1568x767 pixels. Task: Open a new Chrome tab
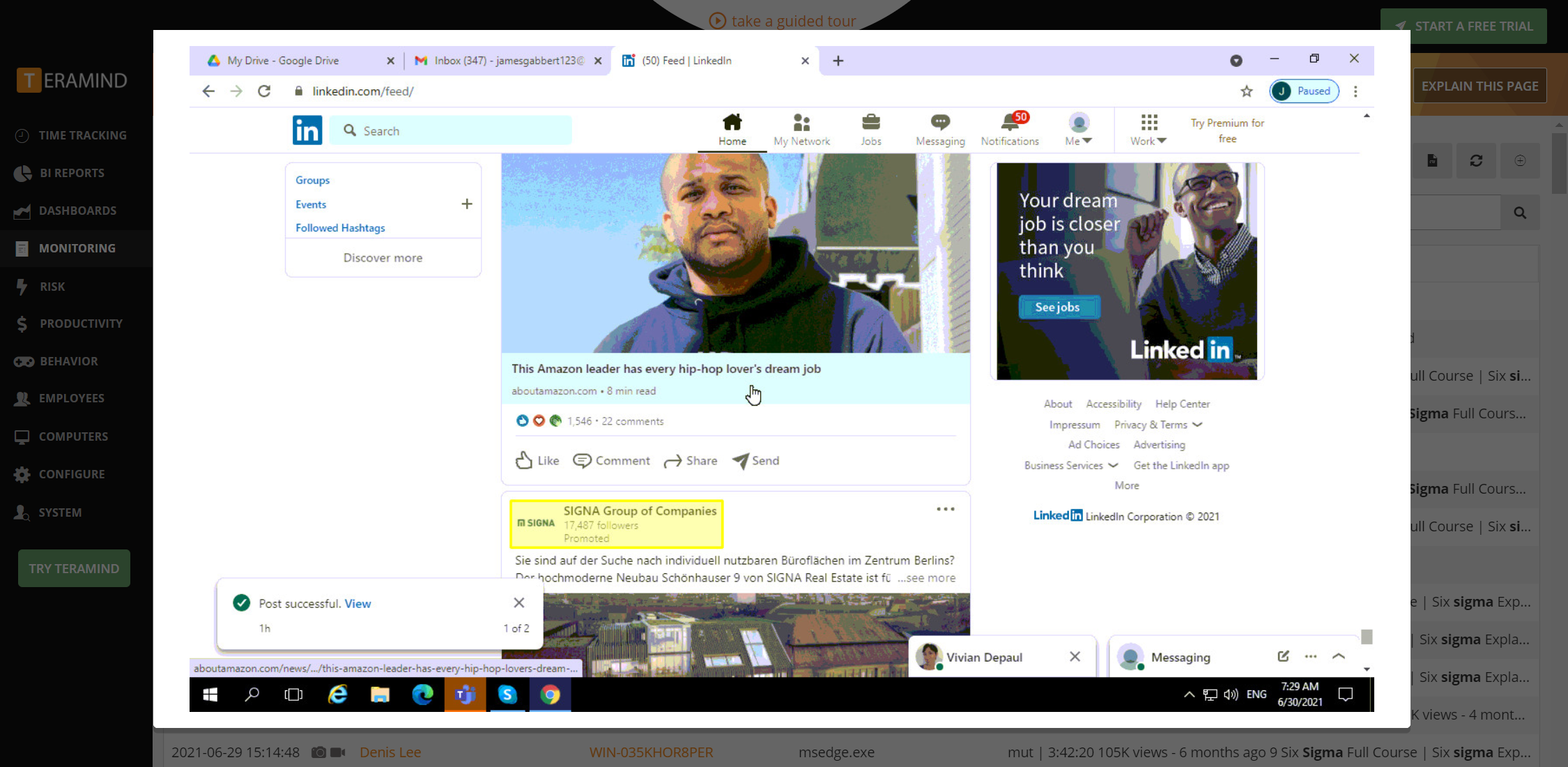coord(838,61)
